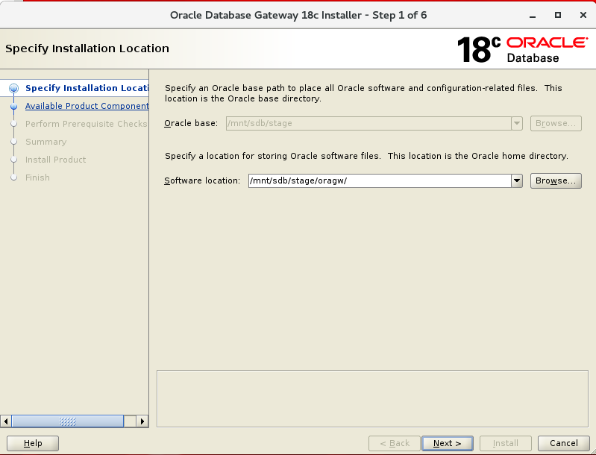596x455 pixels.
Task: Click the disabled Browse button for Oracle base
Action: (x=556, y=123)
